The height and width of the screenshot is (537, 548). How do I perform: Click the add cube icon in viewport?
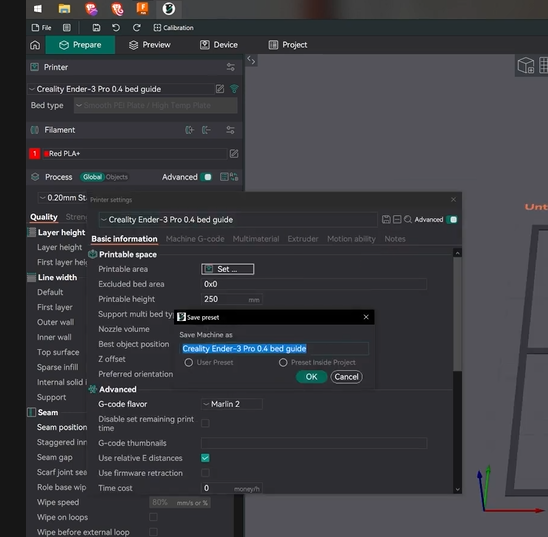pyautogui.click(x=526, y=65)
